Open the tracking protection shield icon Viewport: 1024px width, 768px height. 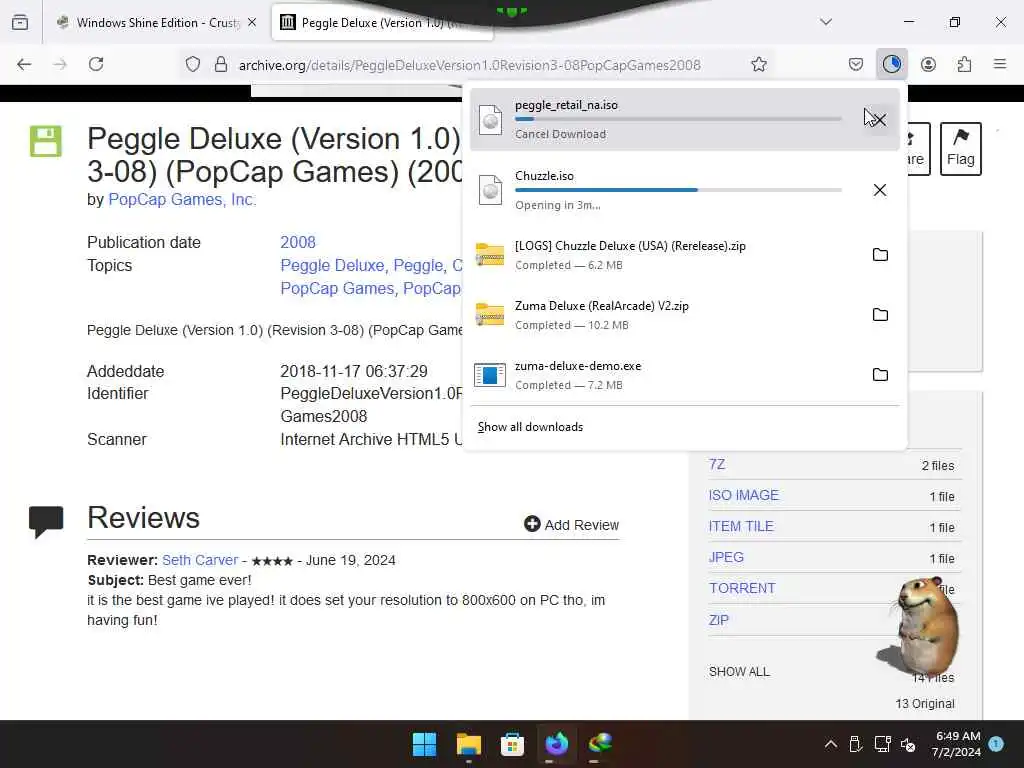coord(193,64)
